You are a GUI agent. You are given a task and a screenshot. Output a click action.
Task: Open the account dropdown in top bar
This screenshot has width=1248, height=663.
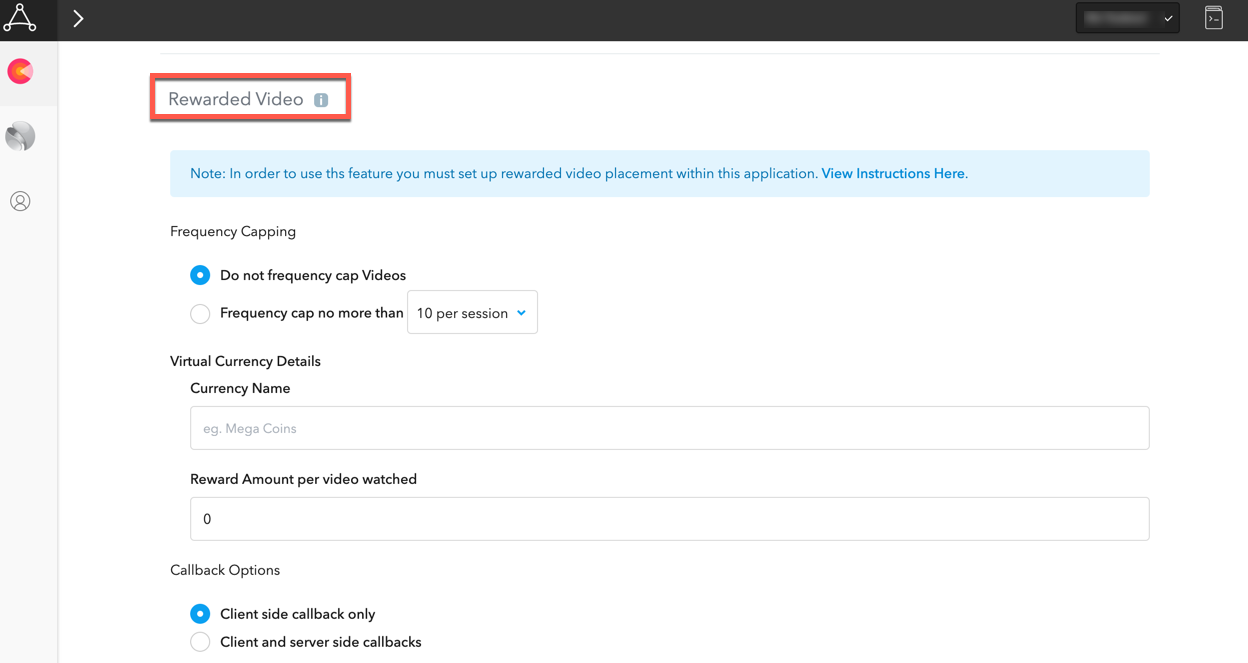1127,18
